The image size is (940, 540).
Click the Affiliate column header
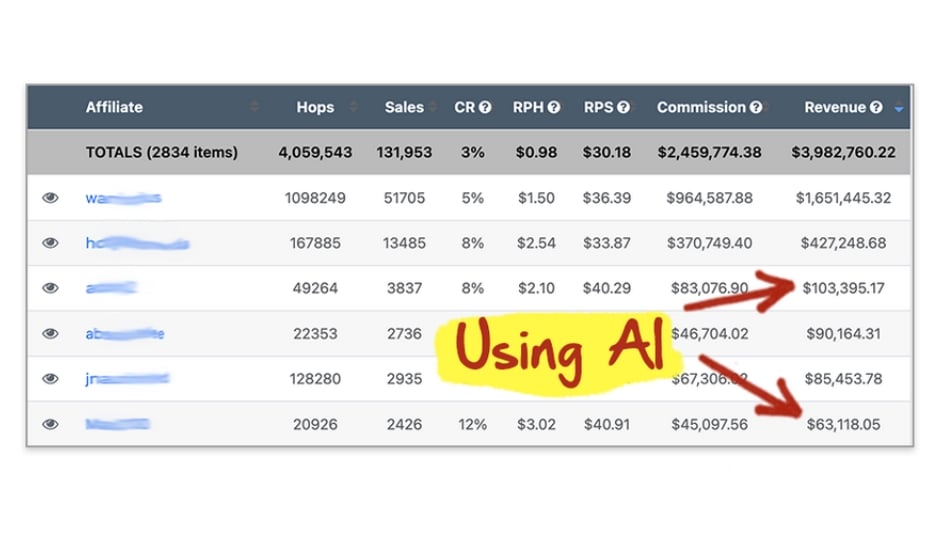[114, 107]
